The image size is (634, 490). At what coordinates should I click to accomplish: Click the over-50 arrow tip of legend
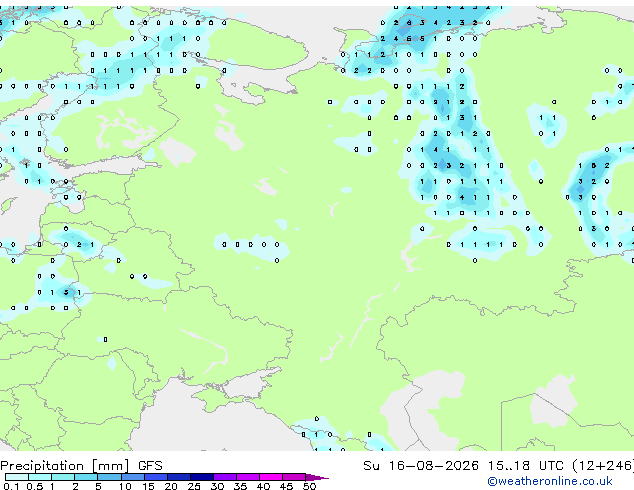317,478
